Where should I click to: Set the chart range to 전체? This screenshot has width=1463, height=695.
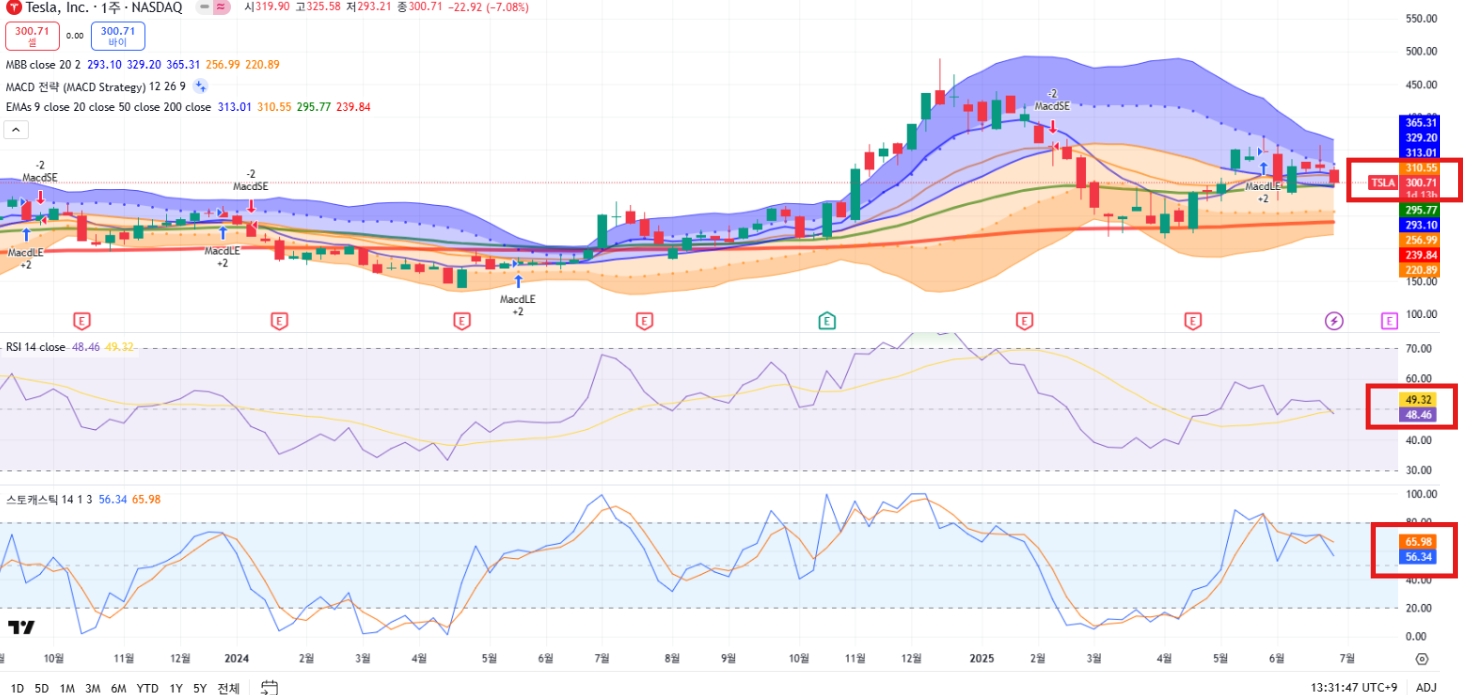228,688
